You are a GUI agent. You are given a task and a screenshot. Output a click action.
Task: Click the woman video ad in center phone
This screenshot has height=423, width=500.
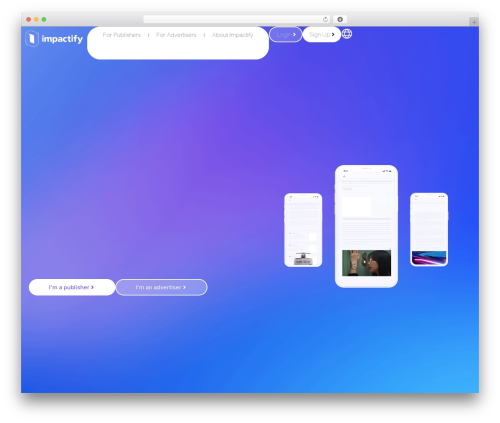tap(366, 263)
